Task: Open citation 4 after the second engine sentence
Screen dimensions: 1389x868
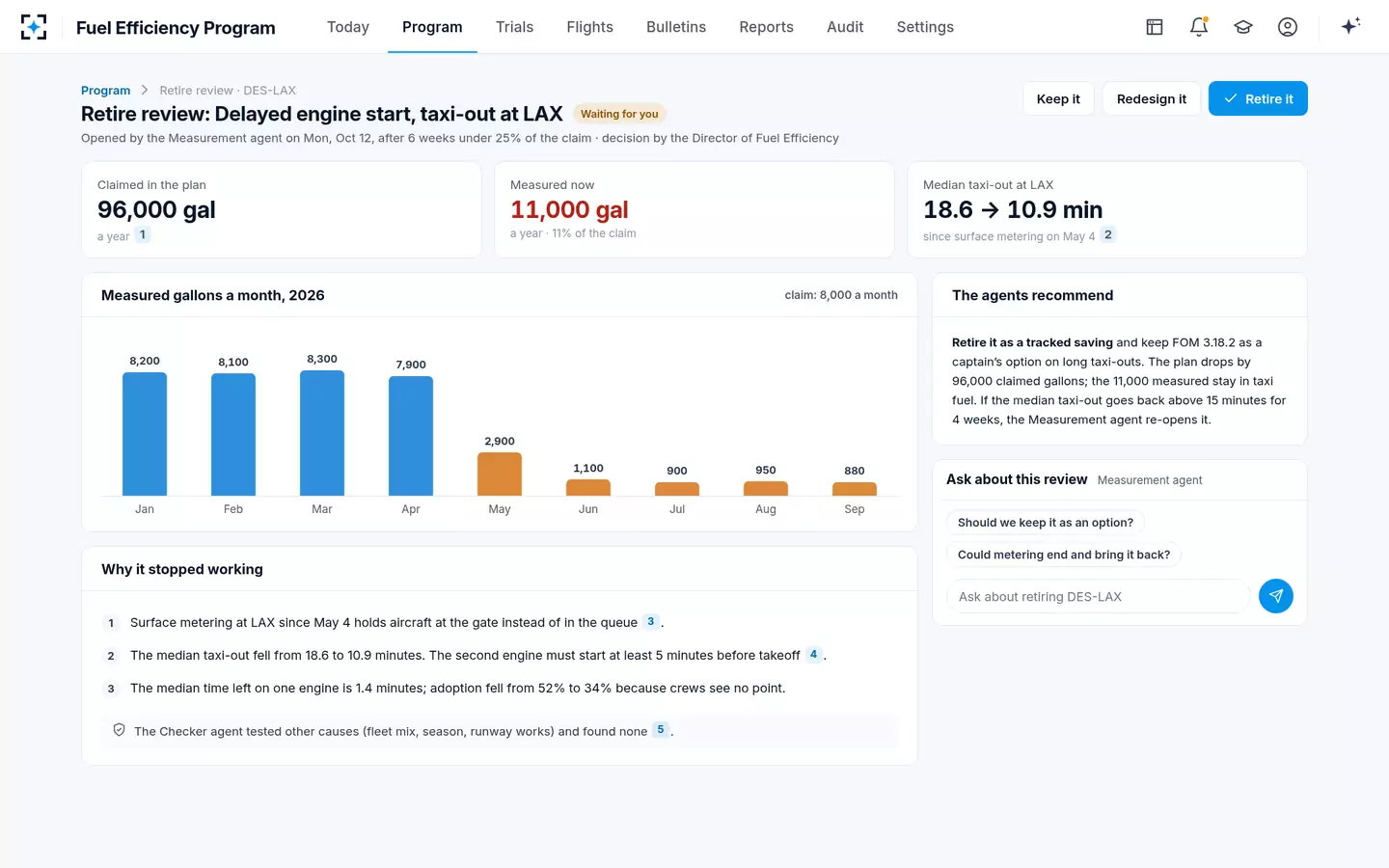Action: (x=814, y=654)
